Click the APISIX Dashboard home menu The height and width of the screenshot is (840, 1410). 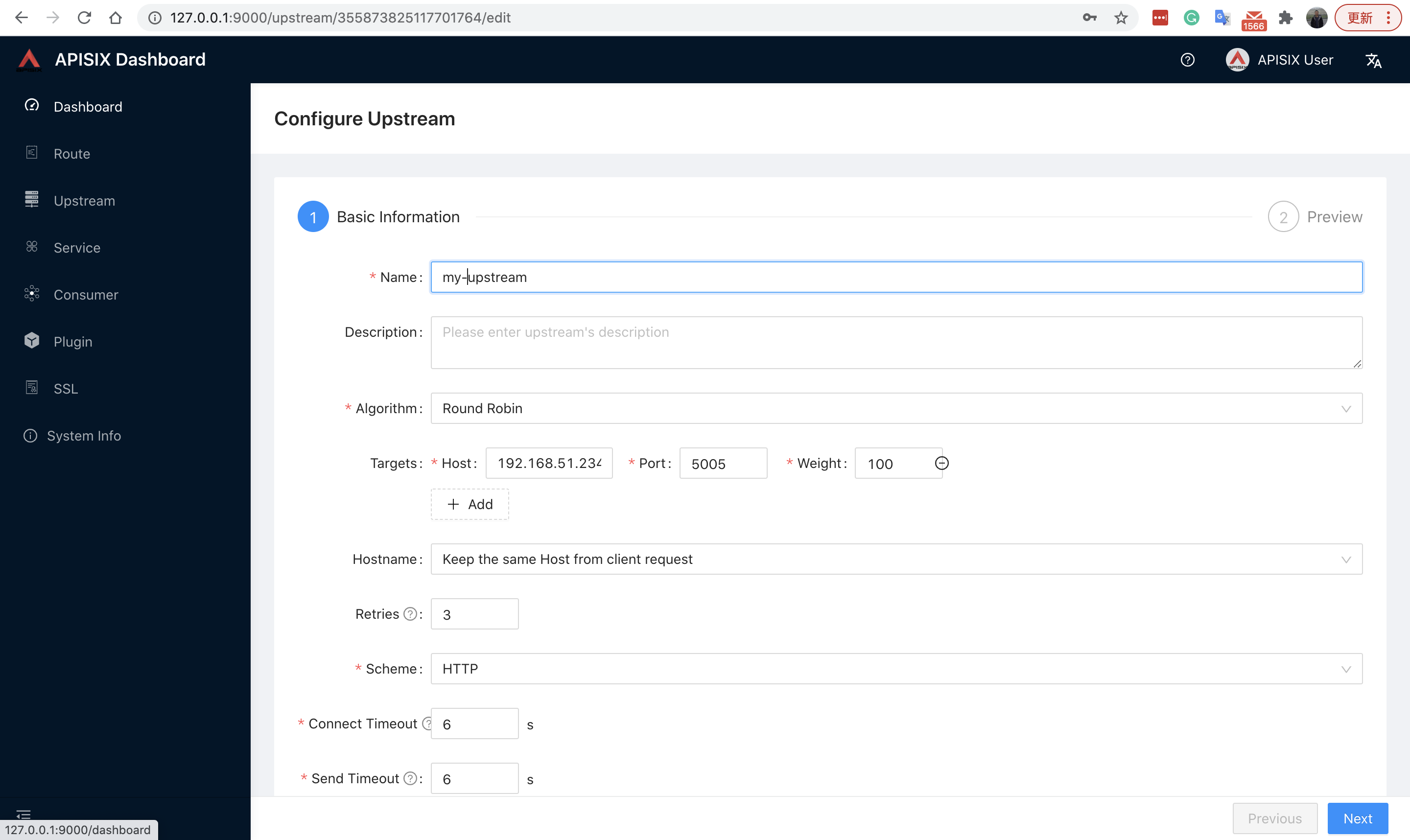(x=87, y=106)
